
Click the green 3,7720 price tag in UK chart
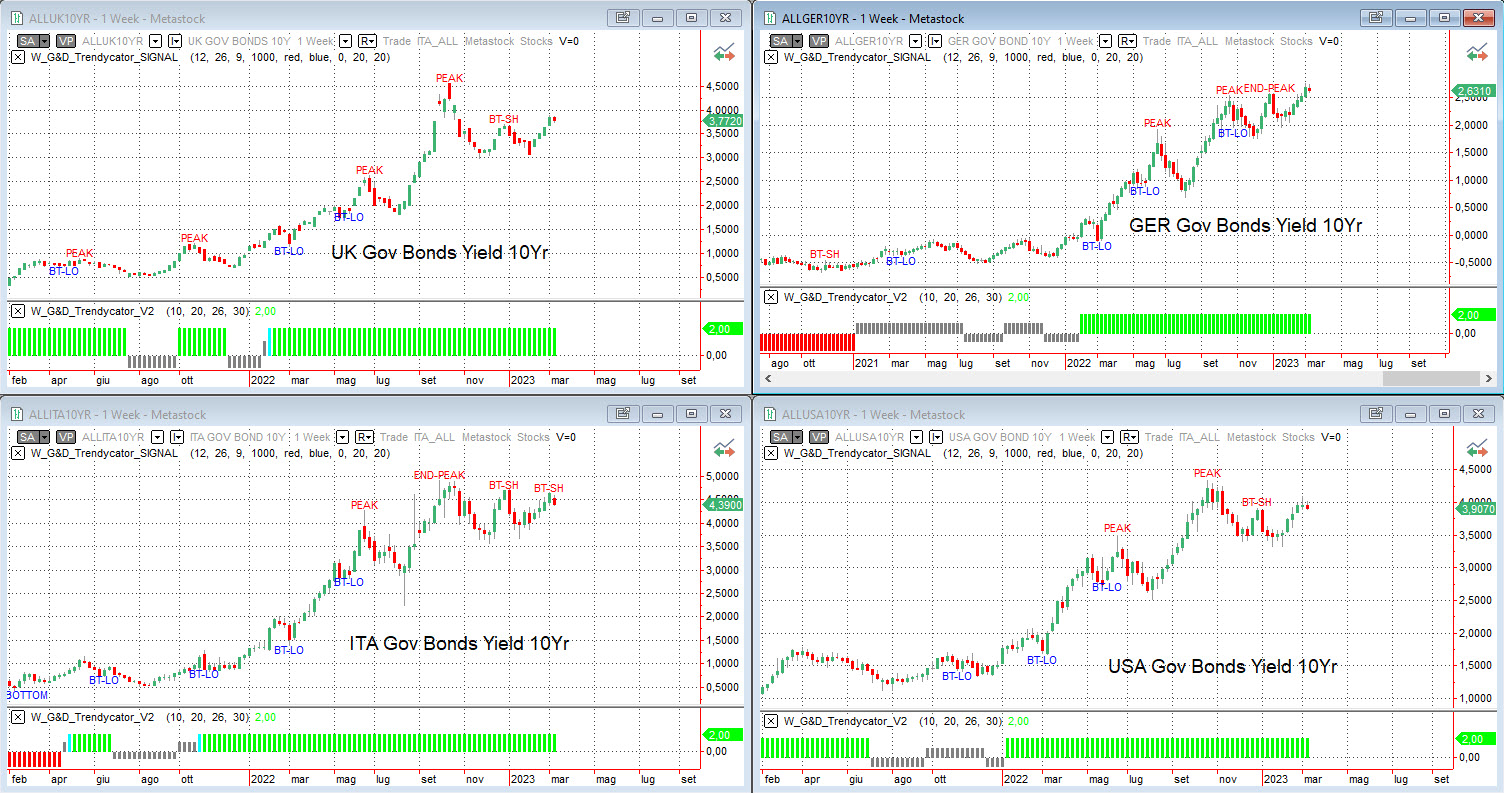click(x=724, y=121)
